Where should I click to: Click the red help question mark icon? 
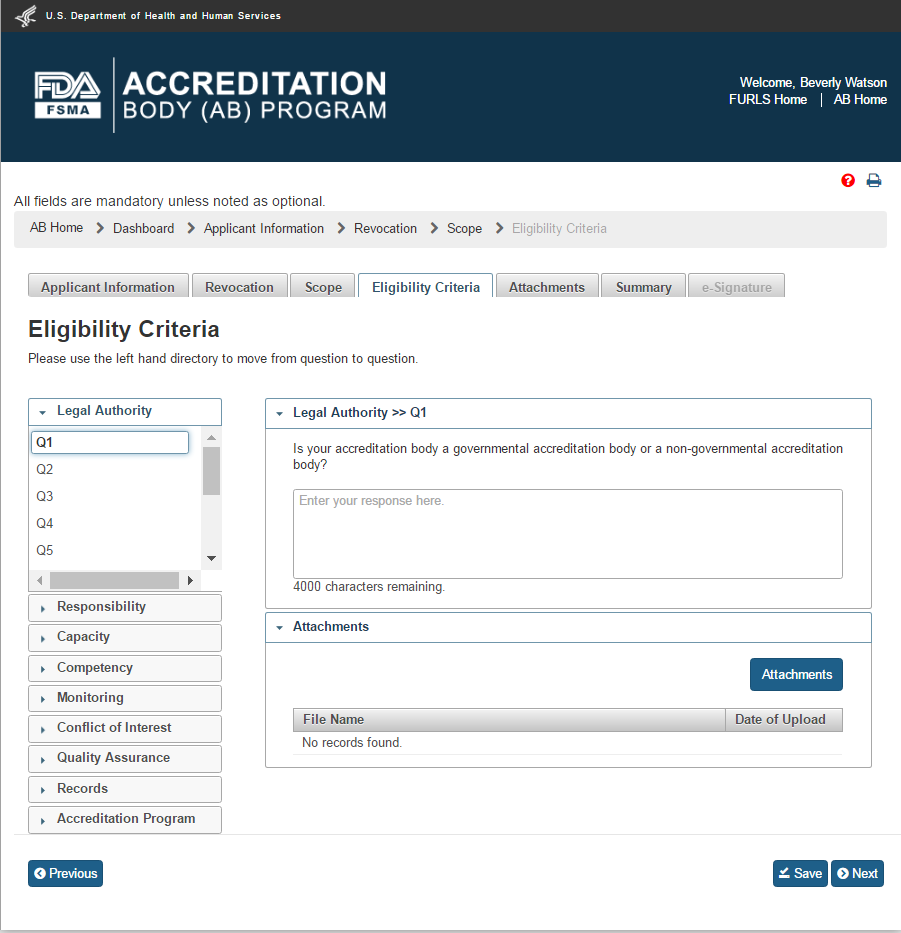pyautogui.click(x=848, y=181)
